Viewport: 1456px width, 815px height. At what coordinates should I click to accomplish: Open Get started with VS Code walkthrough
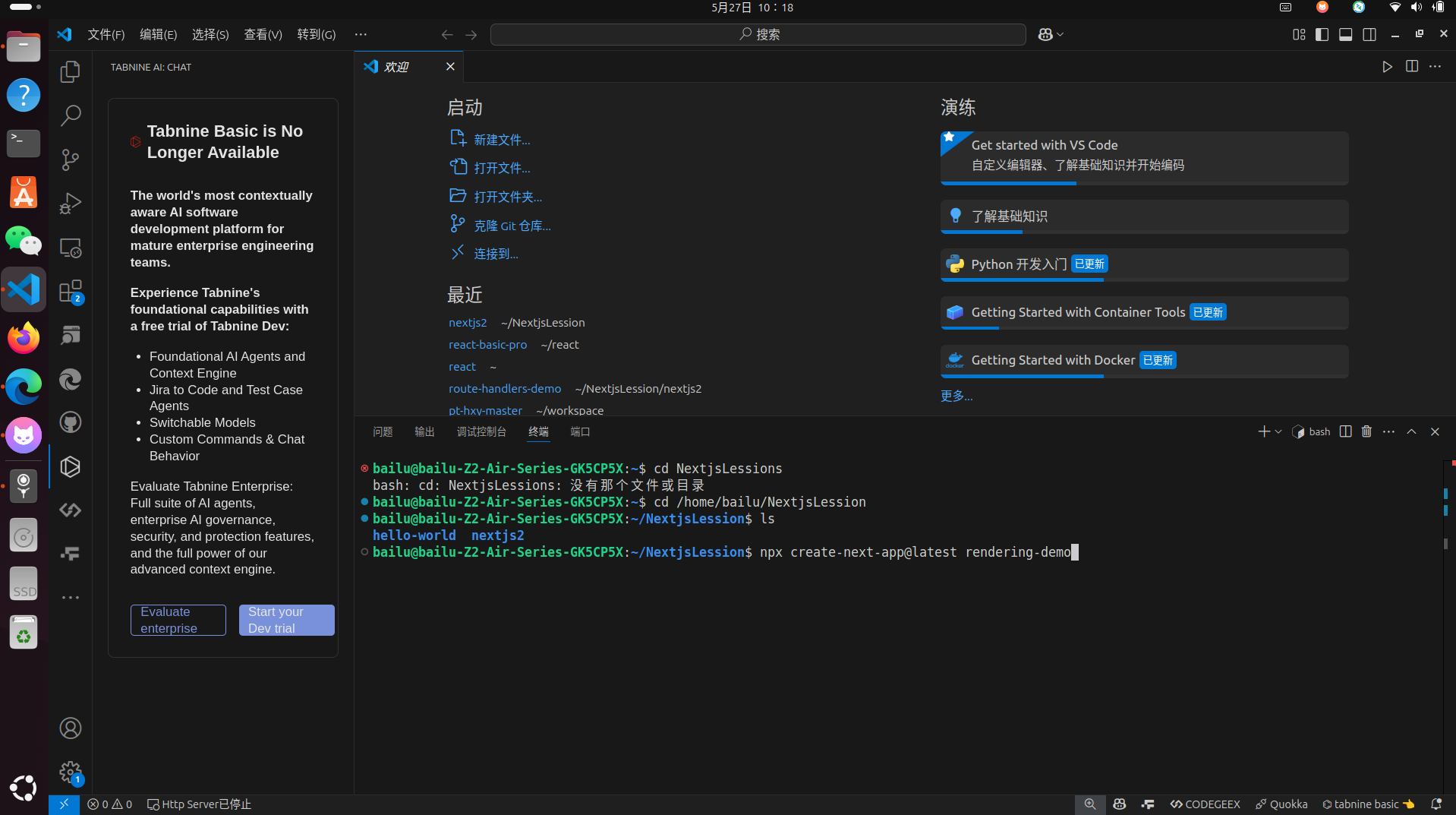coord(1144,158)
